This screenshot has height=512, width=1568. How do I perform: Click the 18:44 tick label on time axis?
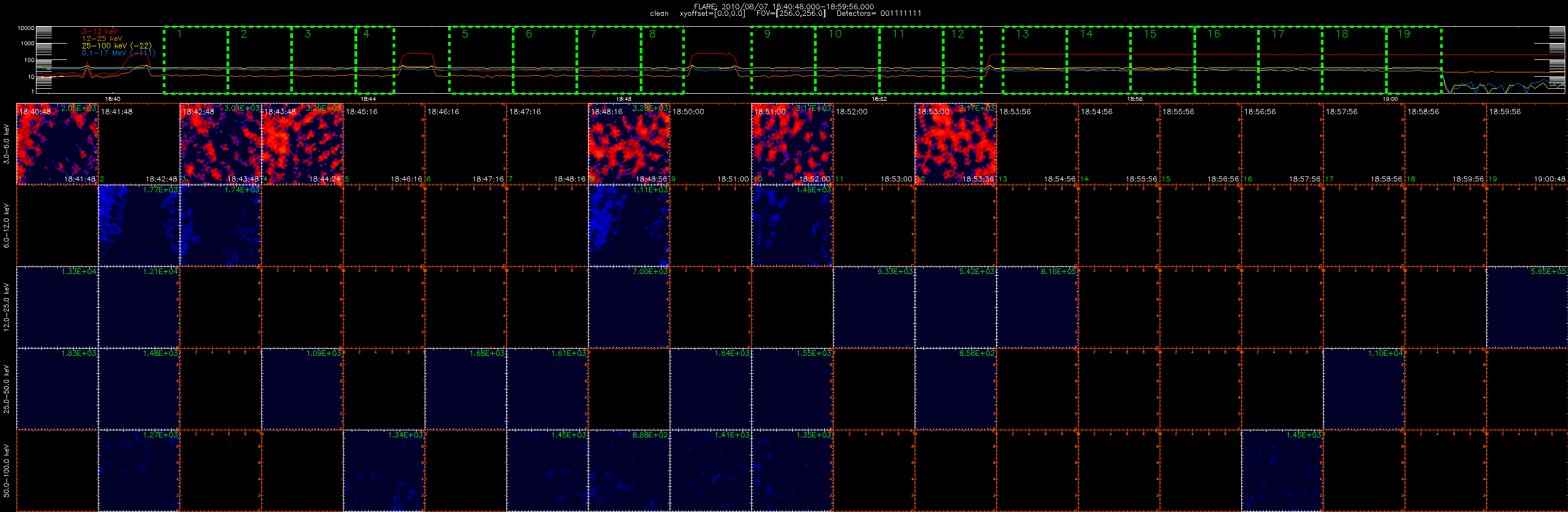(368, 99)
